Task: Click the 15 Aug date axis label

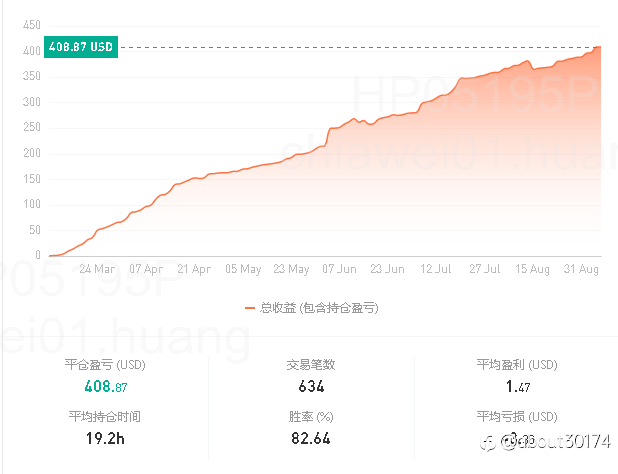Action: [533, 269]
